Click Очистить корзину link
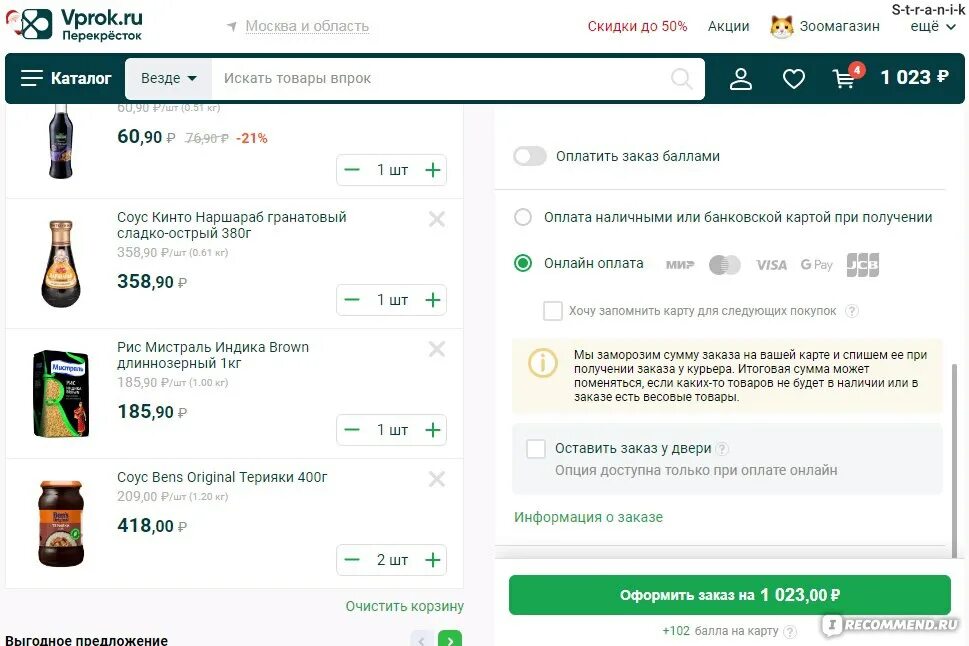Screen dimensions: 969x646 (x=405, y=606)
